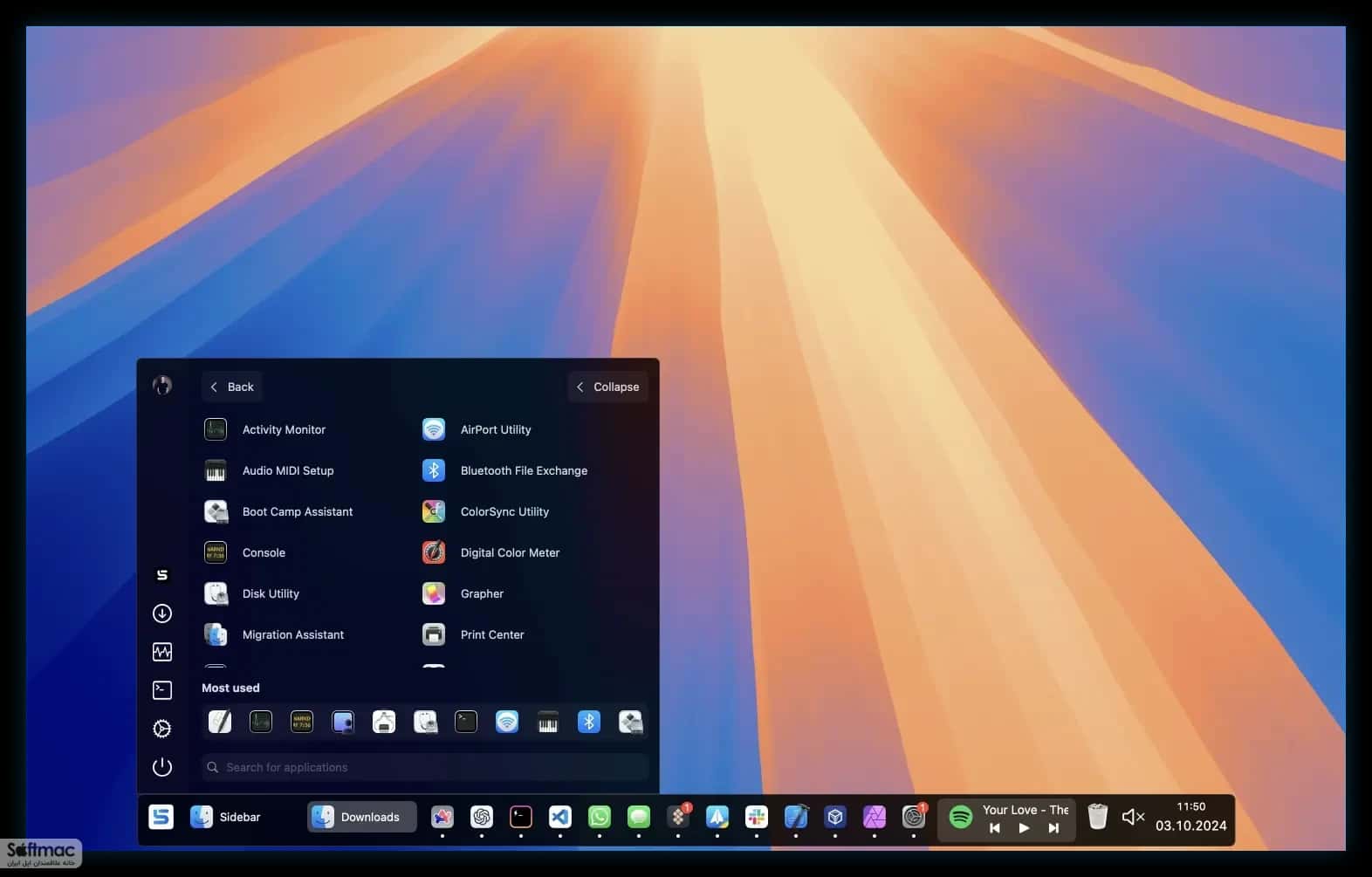Open WhatsApp from the taskbar
Screen dimensions: 1372x877
(x=600, y=817)
